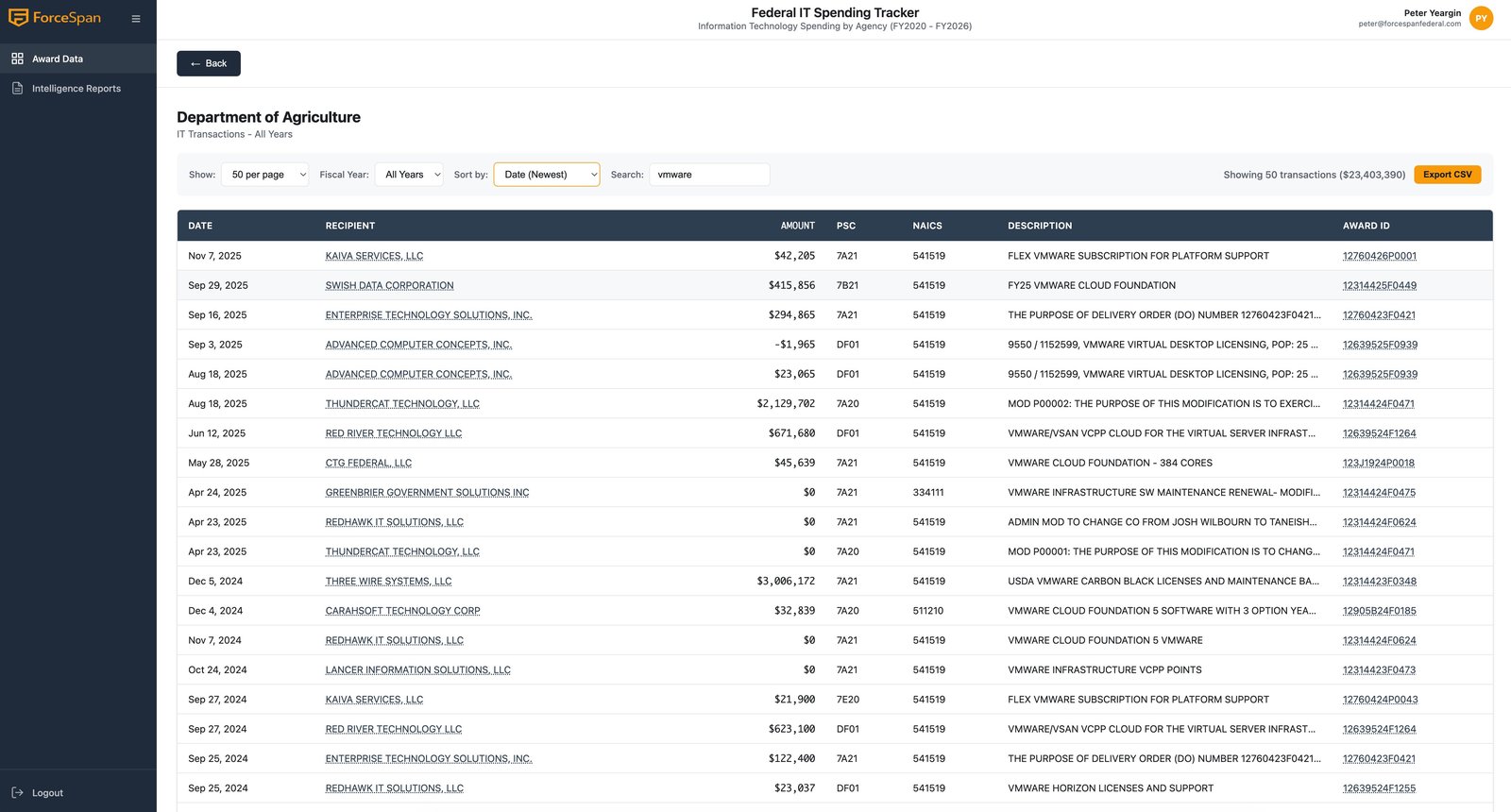Click the Department of Agriculture heading
Screen dimensions: 1511x812
pos(268,117)
